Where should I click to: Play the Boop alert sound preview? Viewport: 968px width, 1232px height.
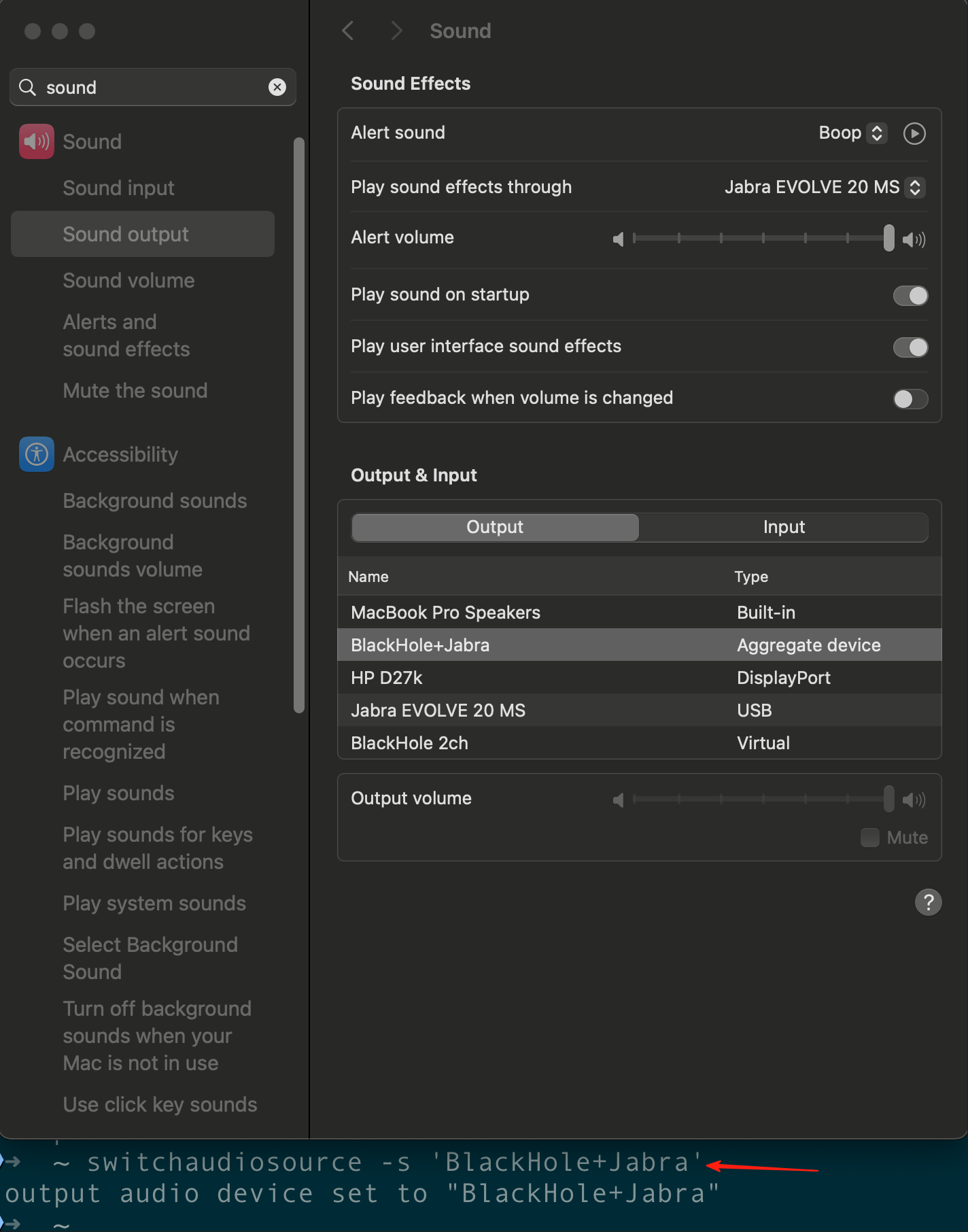pos(914,133)
